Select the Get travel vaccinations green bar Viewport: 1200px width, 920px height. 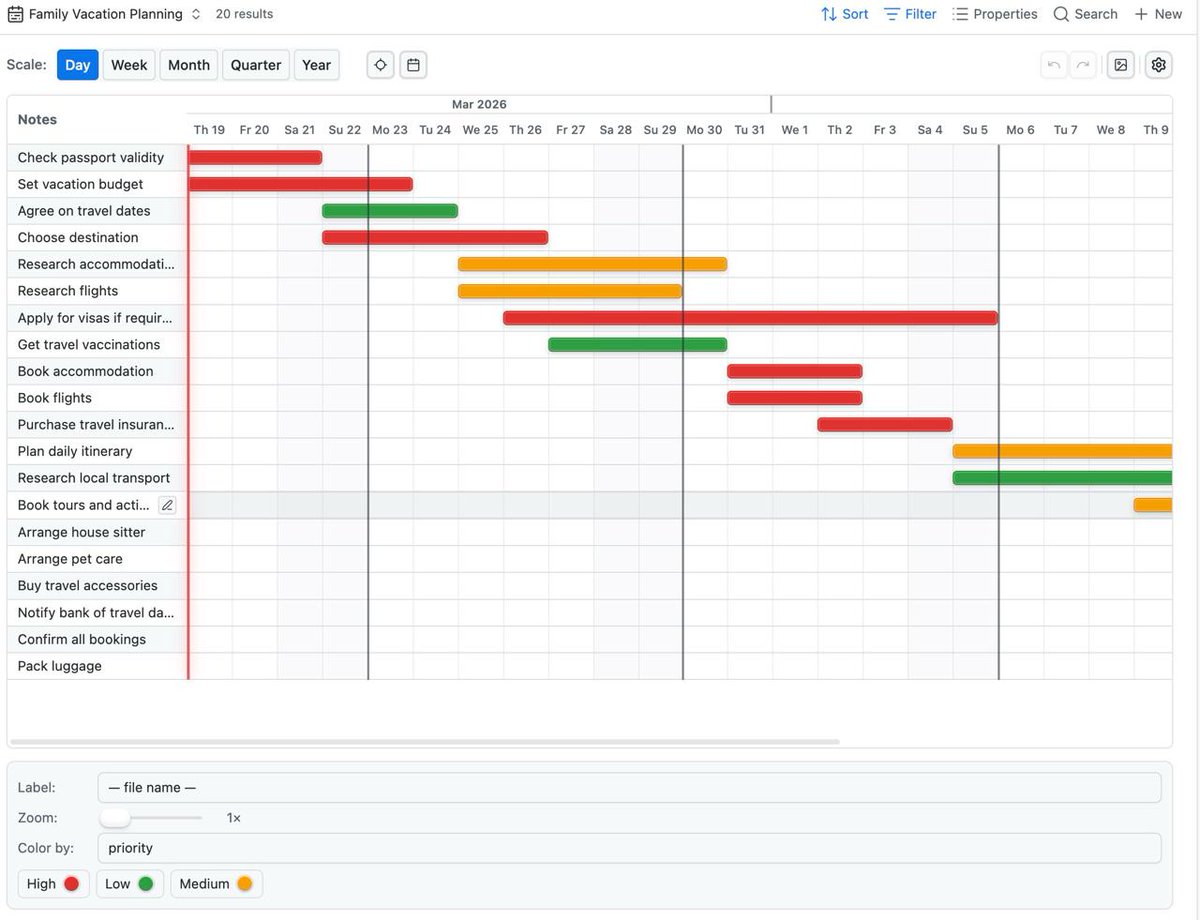pyautogui.click(x=637, y=345)
